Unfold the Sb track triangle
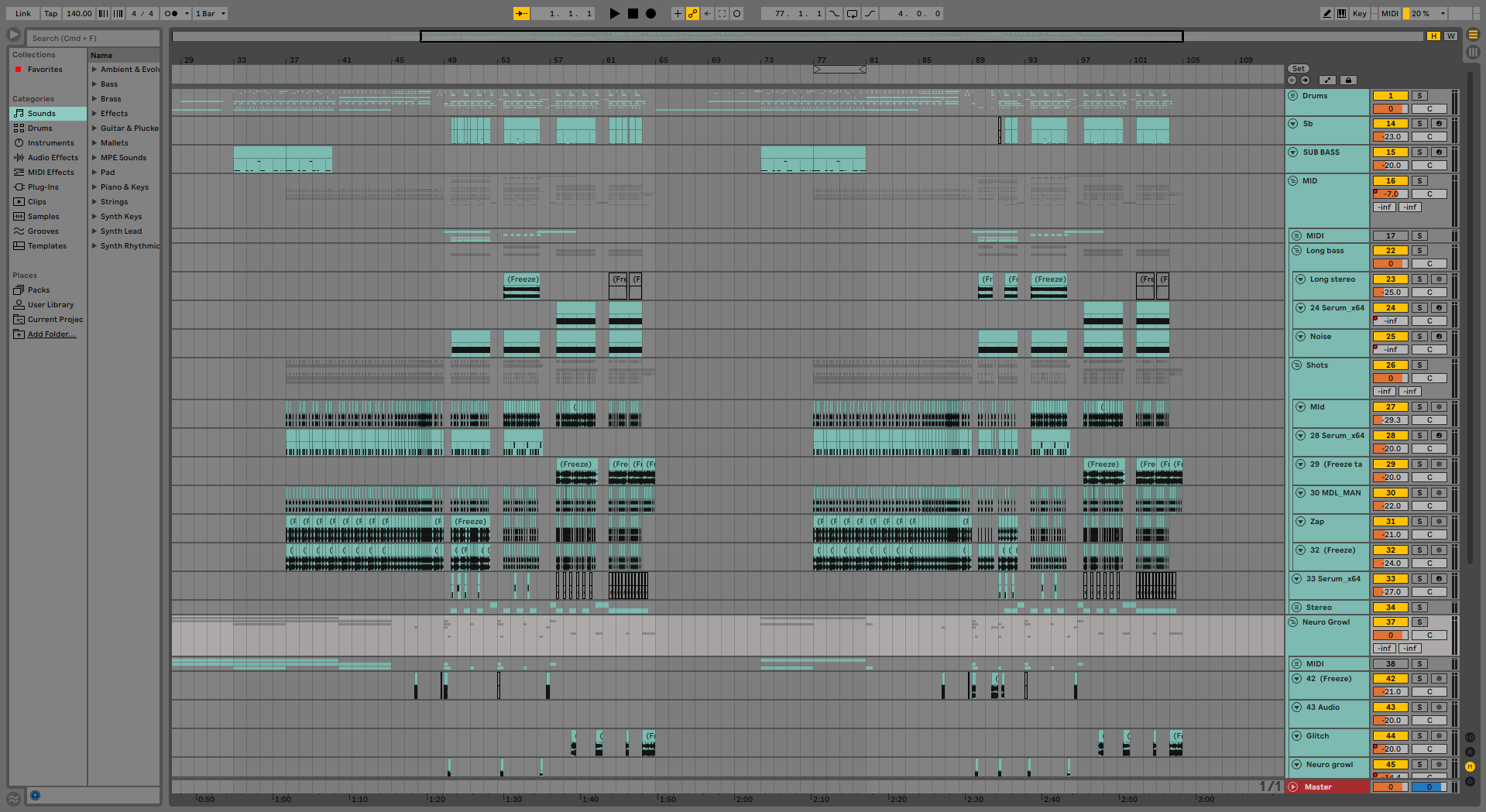 tap(1292, 123)
